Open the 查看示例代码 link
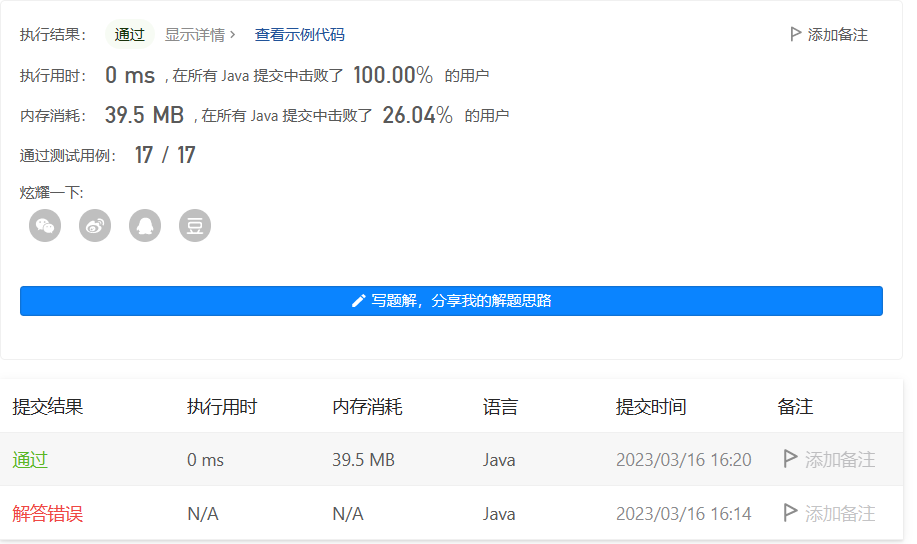917x544 pixels. 299,35
